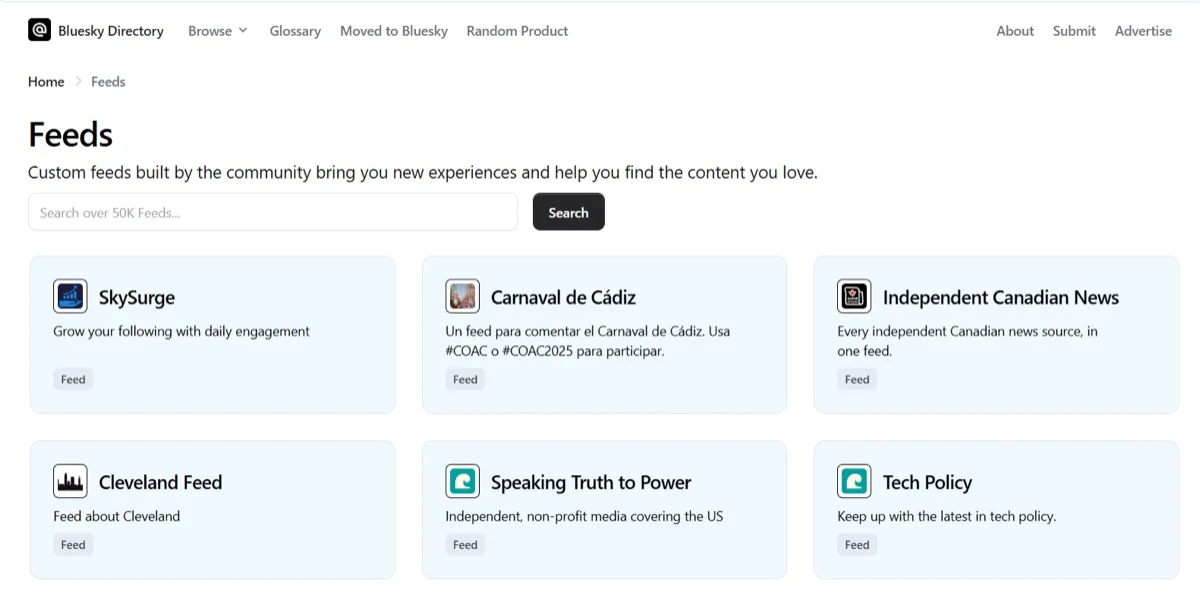
Task: Open the About page
Action: click(x=1015, y=31)
